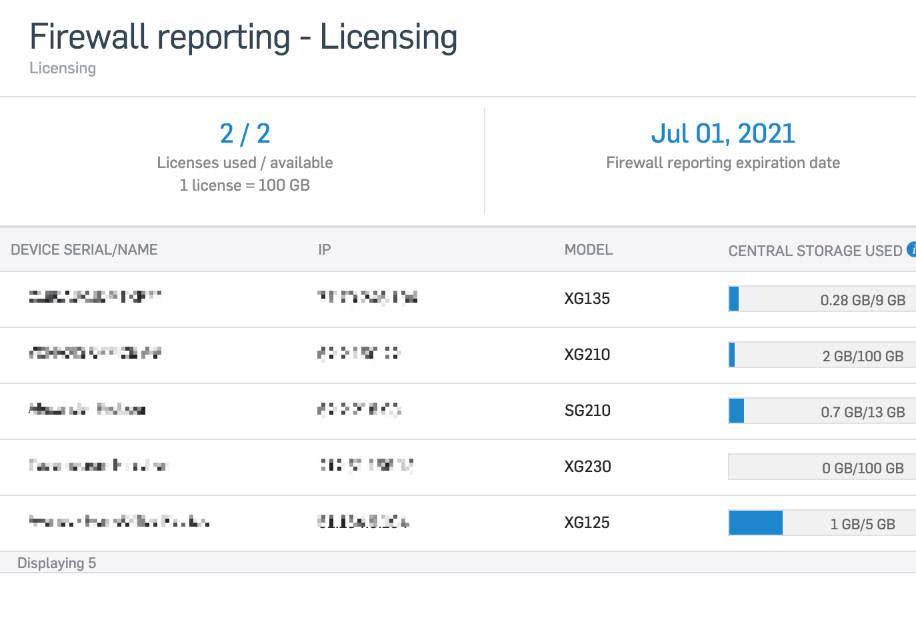This screenshot has width=916, height=624.
Task: Select the XG210 model cell
Action: pyautogui.click(x=587, y=355)
